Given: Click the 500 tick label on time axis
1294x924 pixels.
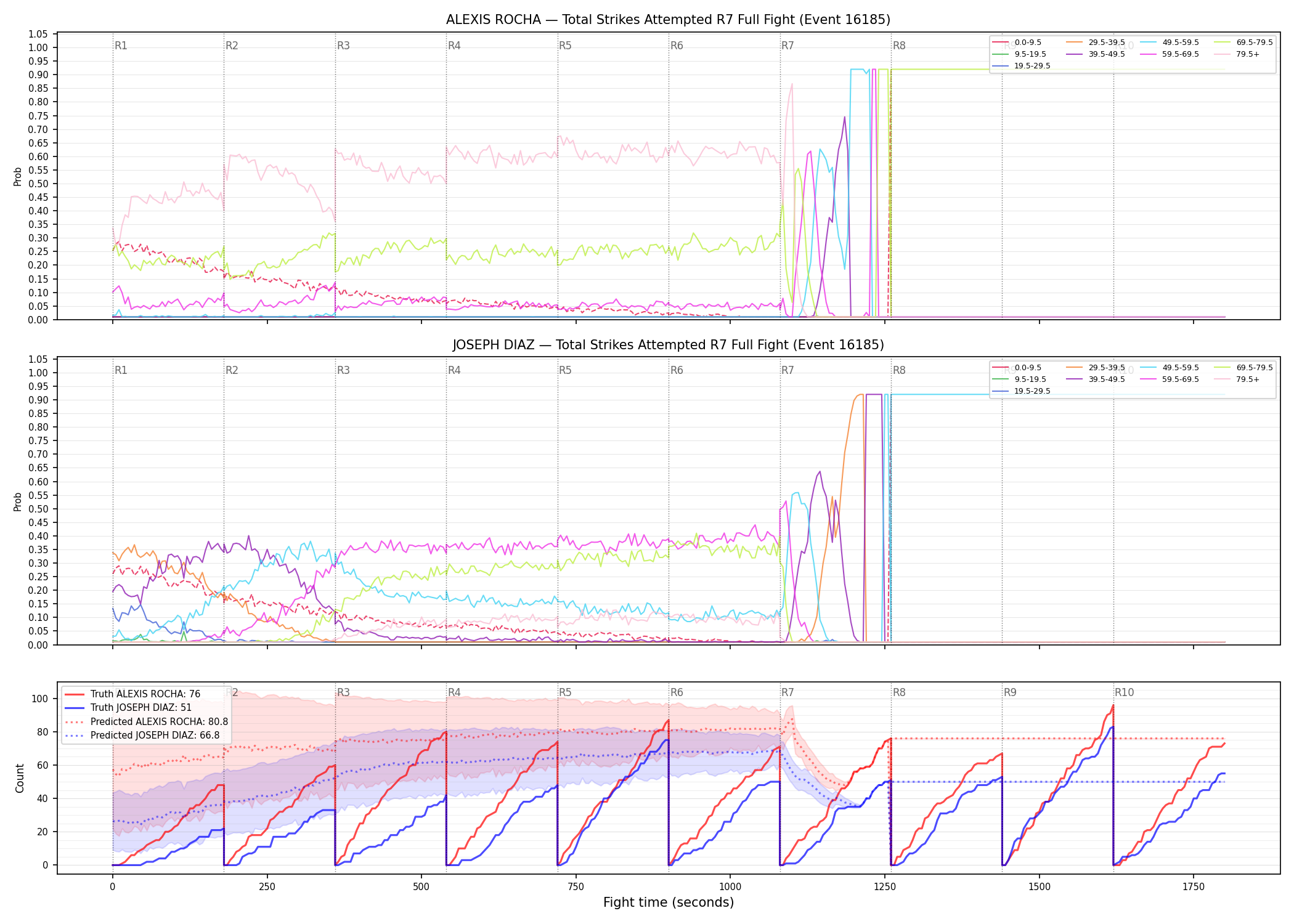Looking at the screenshot, I should point(421,886).
